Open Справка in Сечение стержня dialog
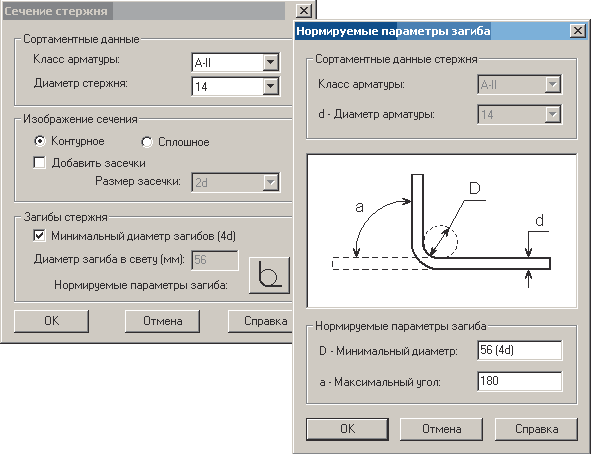The height and width of the screenshot is (454, 591). (x=260, y=321)
